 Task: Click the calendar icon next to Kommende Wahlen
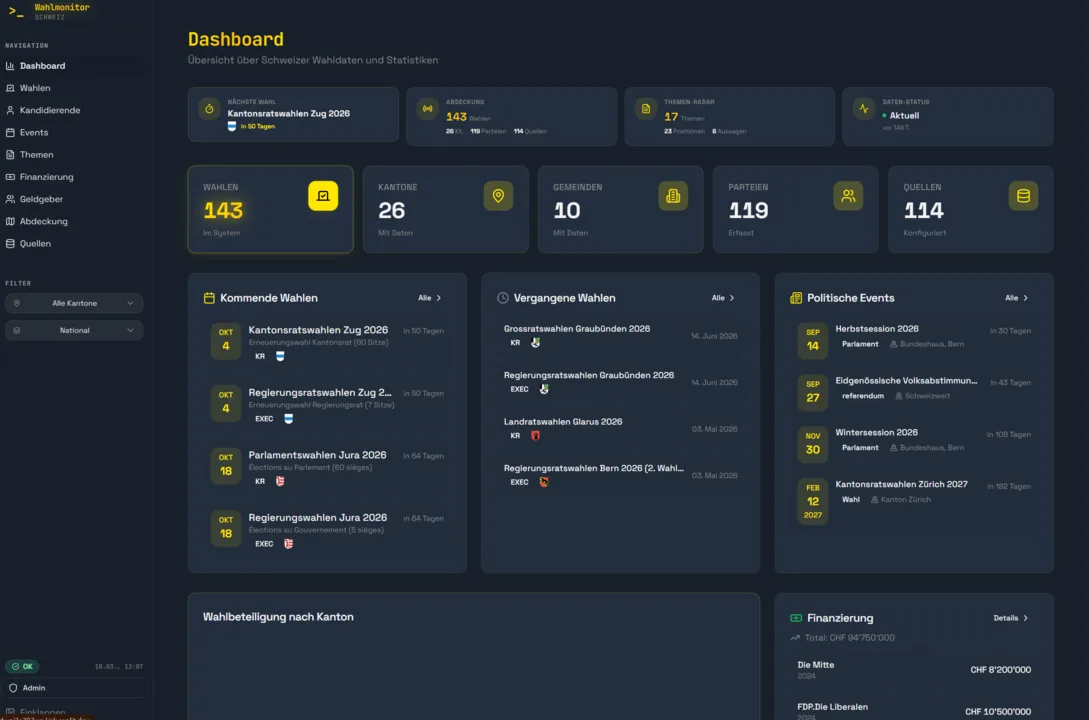(x=209, y=298)
